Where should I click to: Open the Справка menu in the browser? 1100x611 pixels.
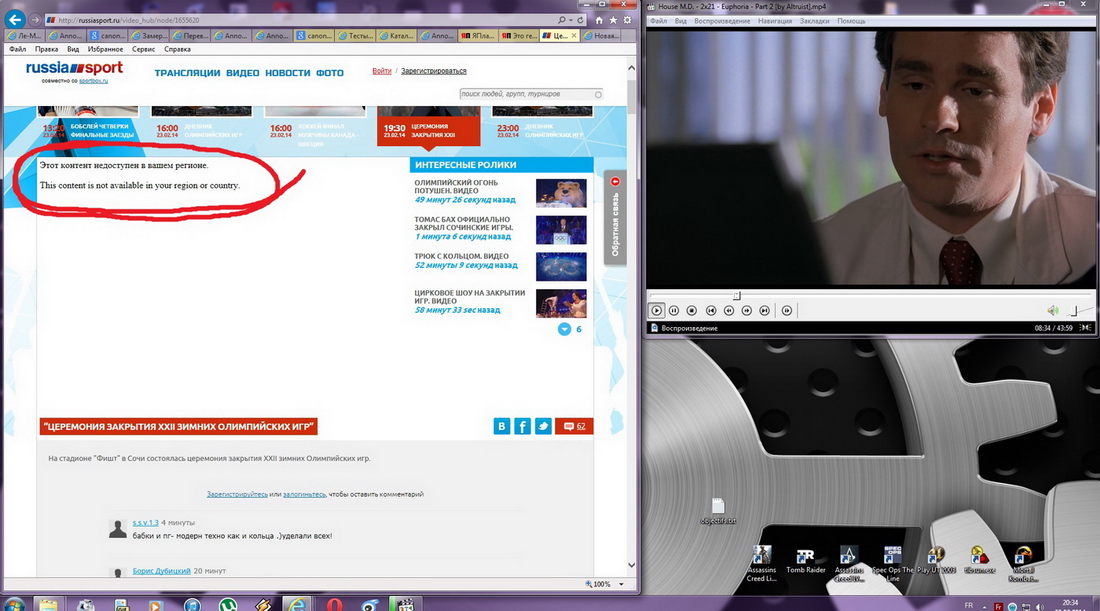[x=177, y=49]
